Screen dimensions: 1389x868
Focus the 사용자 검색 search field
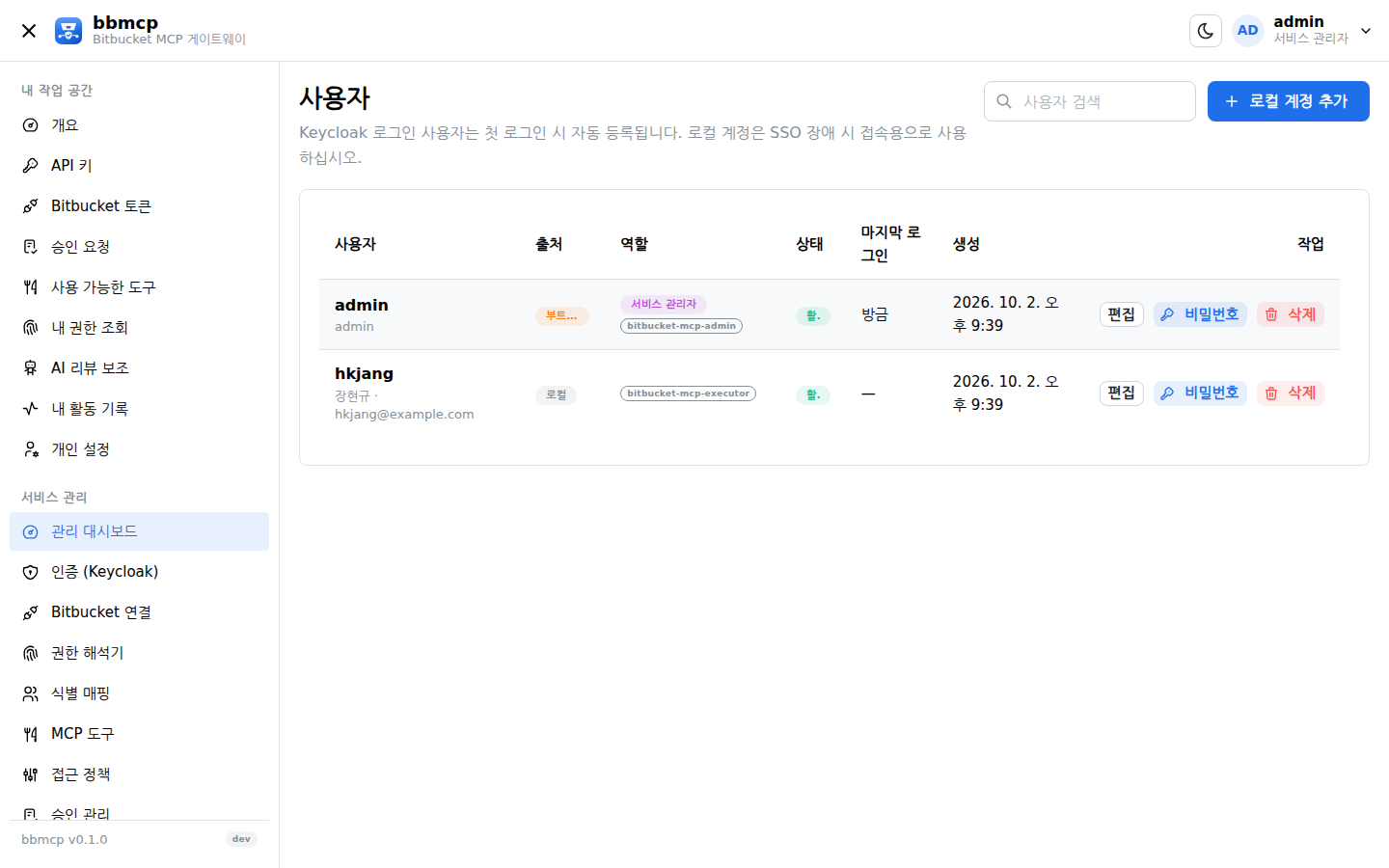pyautogui.click(x=1090, y=101)
